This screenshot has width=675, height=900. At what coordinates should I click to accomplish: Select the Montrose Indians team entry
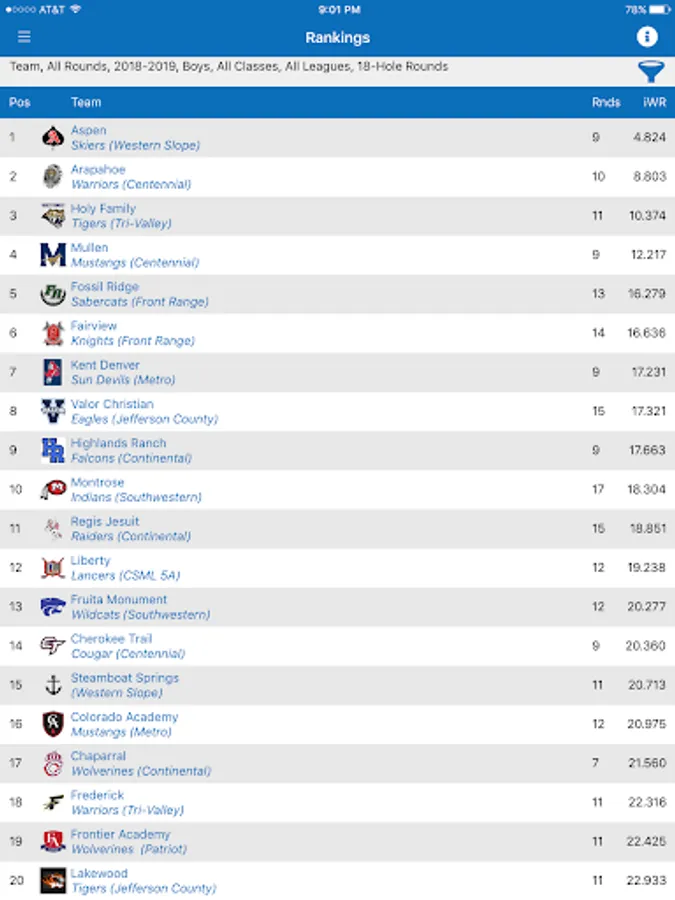136,490
